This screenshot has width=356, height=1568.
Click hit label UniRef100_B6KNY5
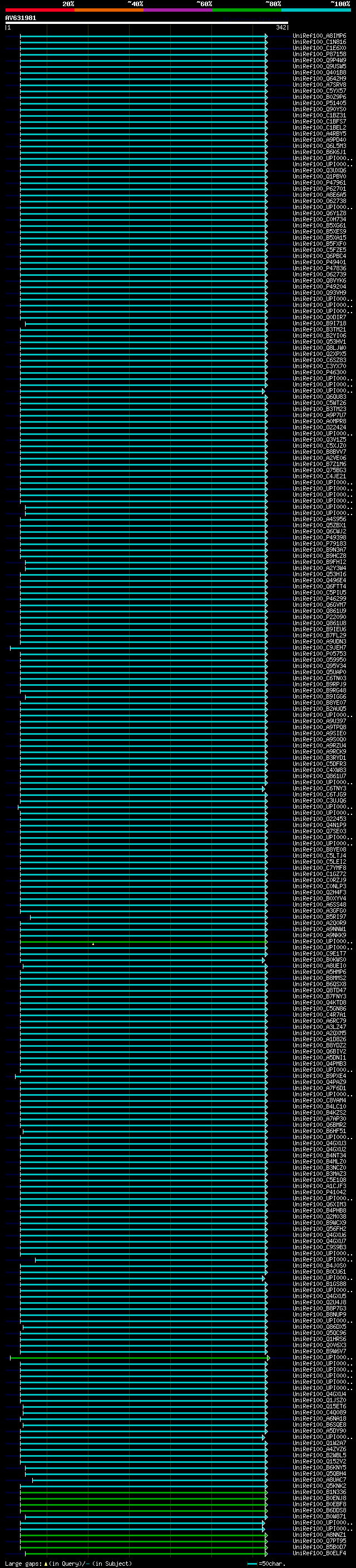(x=319, y=1467)
